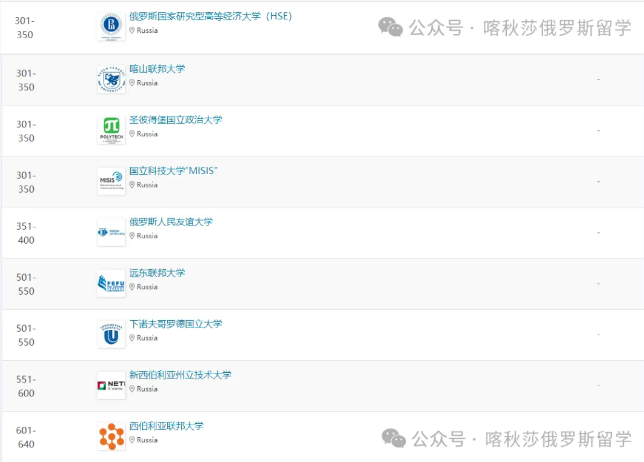Open the 新西伯利亚州立技术大学 link
Screen dimensions: 644x462
(x=180, y=375)
